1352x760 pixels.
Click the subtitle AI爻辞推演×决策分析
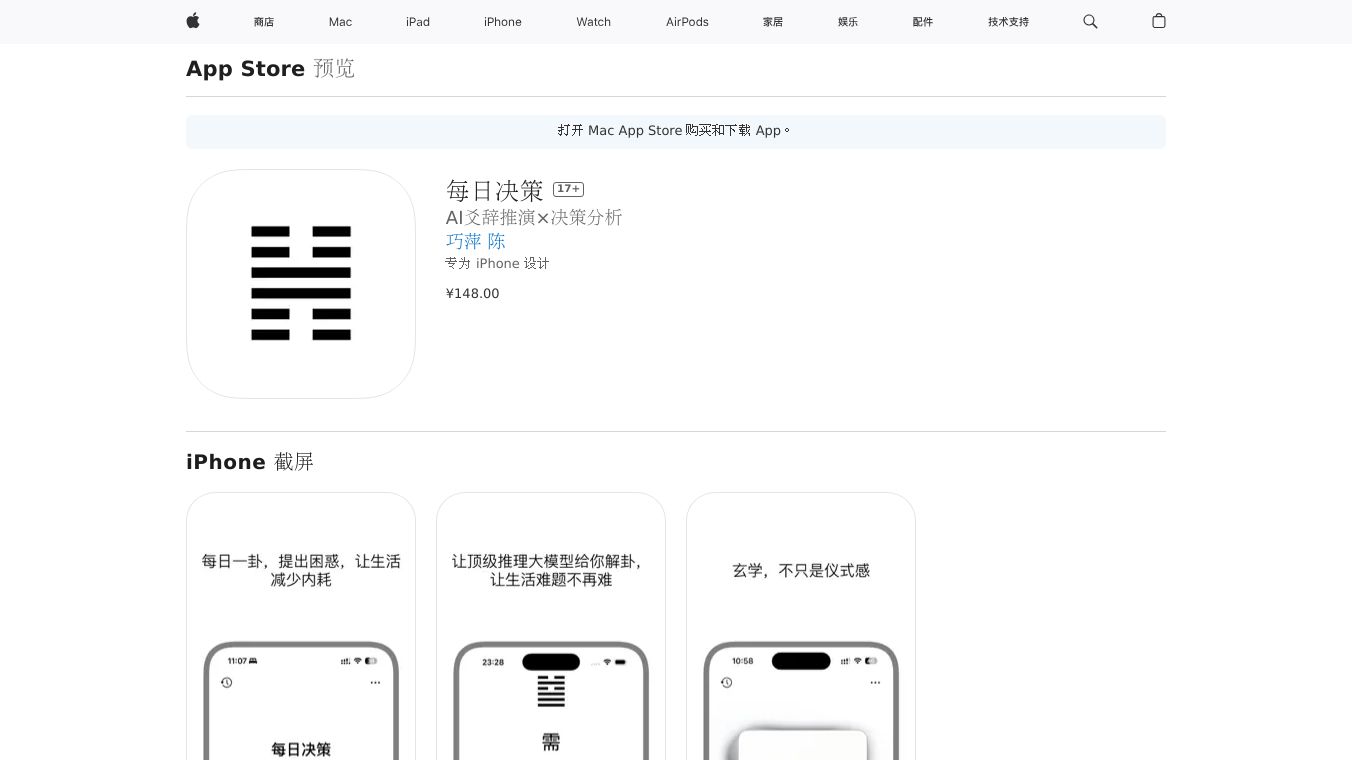(x=534, y=218)
